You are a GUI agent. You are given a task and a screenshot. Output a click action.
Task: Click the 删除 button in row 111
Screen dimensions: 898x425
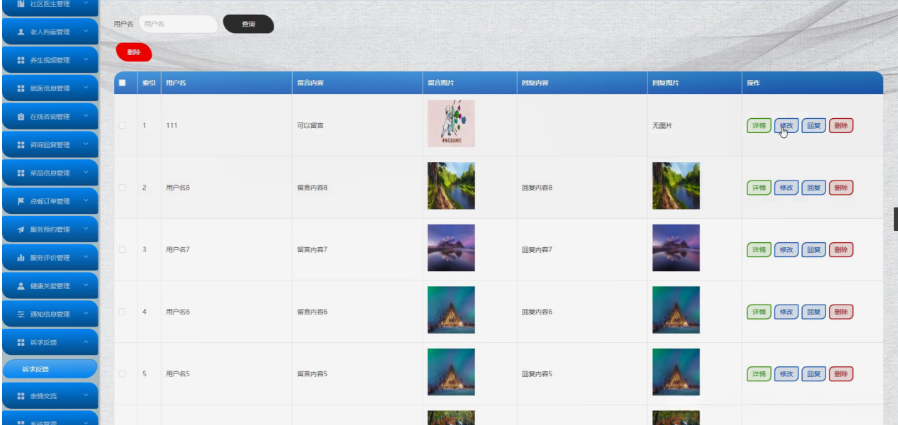tap(841, 125)
